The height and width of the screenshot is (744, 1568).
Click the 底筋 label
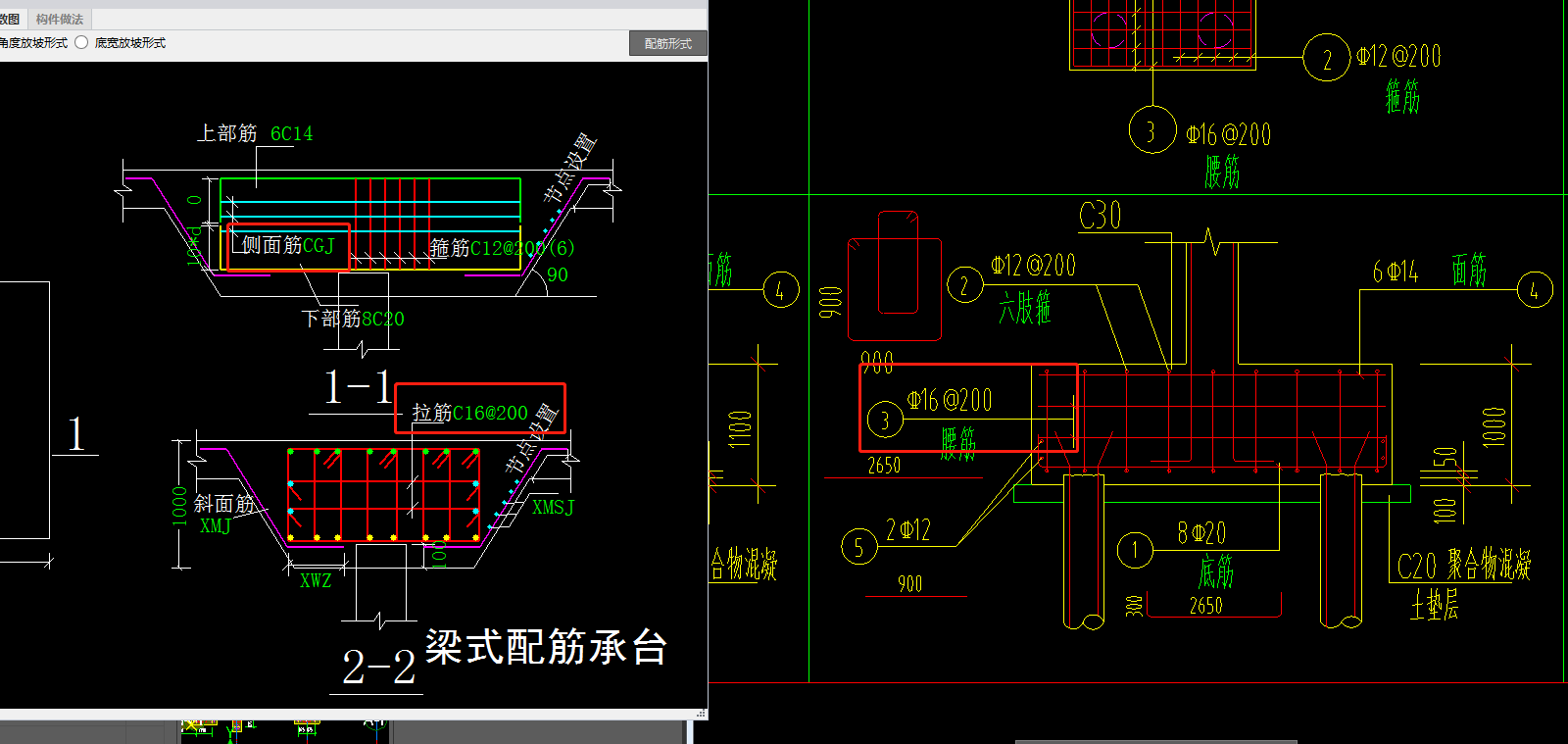tap(1215, 571)
